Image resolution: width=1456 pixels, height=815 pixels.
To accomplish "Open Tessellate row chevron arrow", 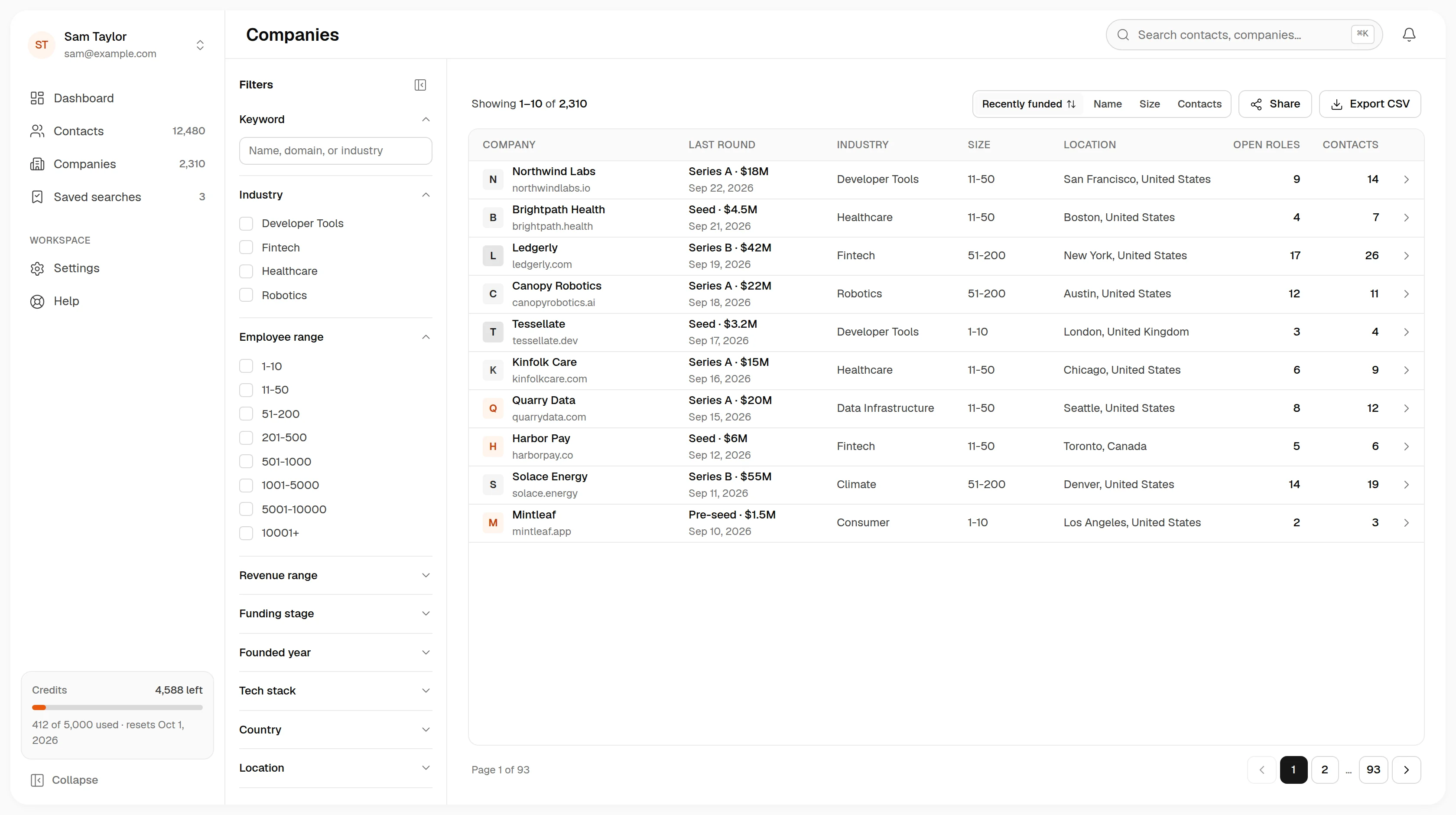I will 1406,332.
